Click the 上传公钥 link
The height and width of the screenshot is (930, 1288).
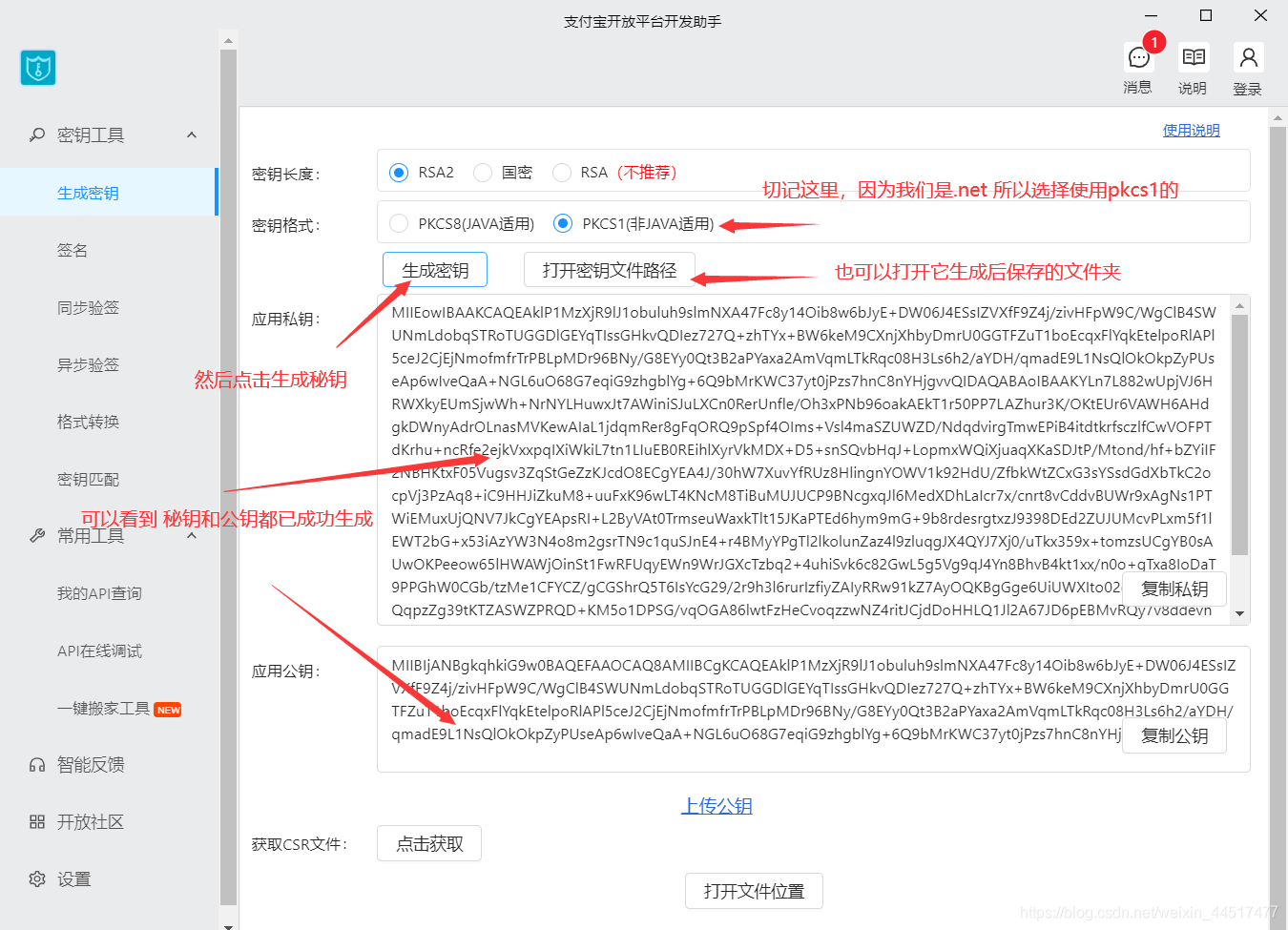point(717,806)
